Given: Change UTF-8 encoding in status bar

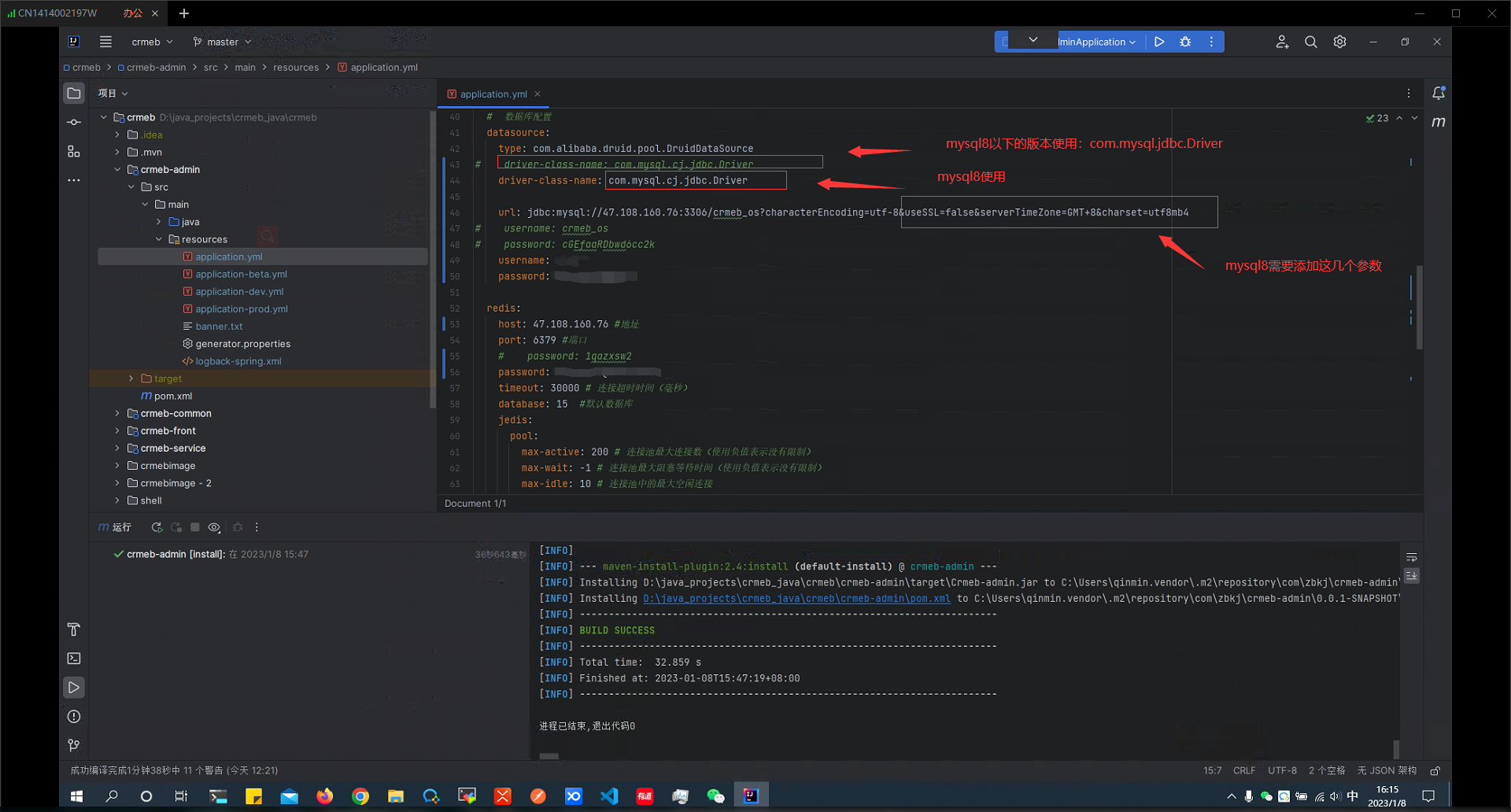Looking at the screenshot, I should tap(1282, 770).
